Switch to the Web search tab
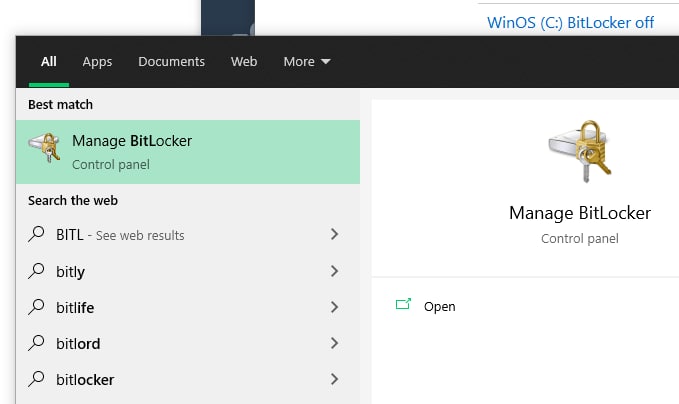The height and width of the screenshot is (404, 679). click(244, 61)
